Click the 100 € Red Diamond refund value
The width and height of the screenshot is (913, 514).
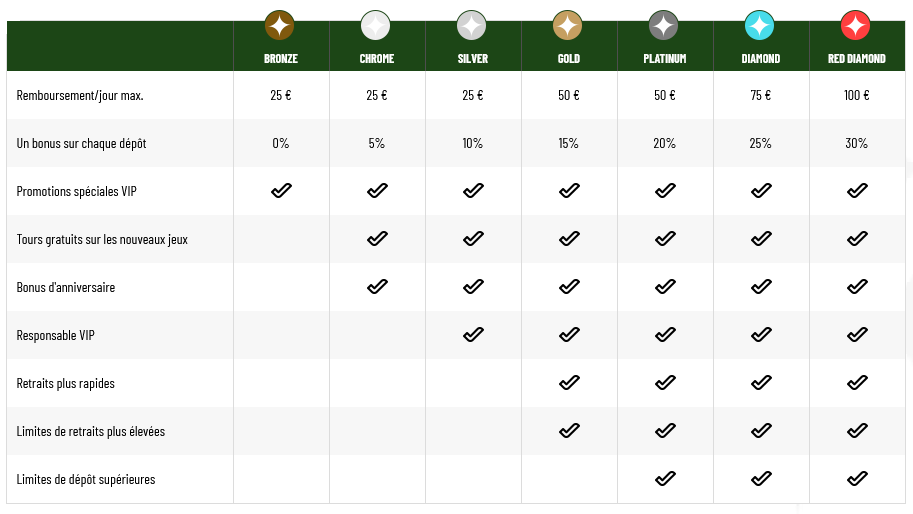(857, 95)
